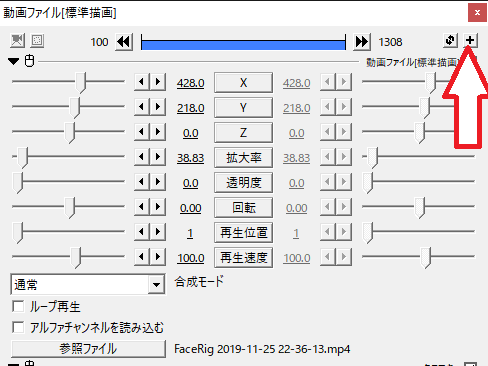Click the 再生位置 button
This screenshot has width=488, height=366.
[x=243, y=233]
